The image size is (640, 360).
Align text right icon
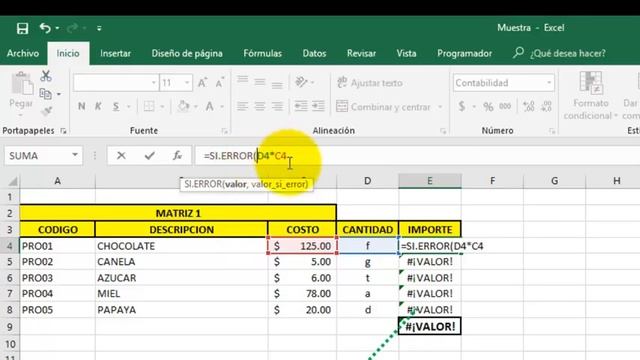(x=277, y=107)
